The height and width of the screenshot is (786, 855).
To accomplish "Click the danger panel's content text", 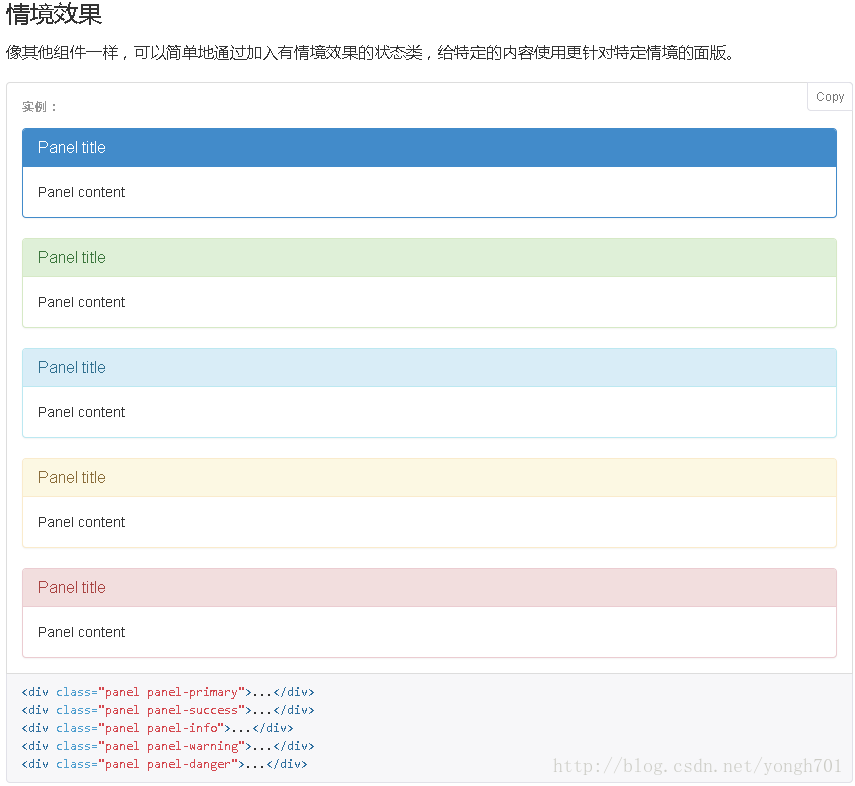I will (81, 632).
